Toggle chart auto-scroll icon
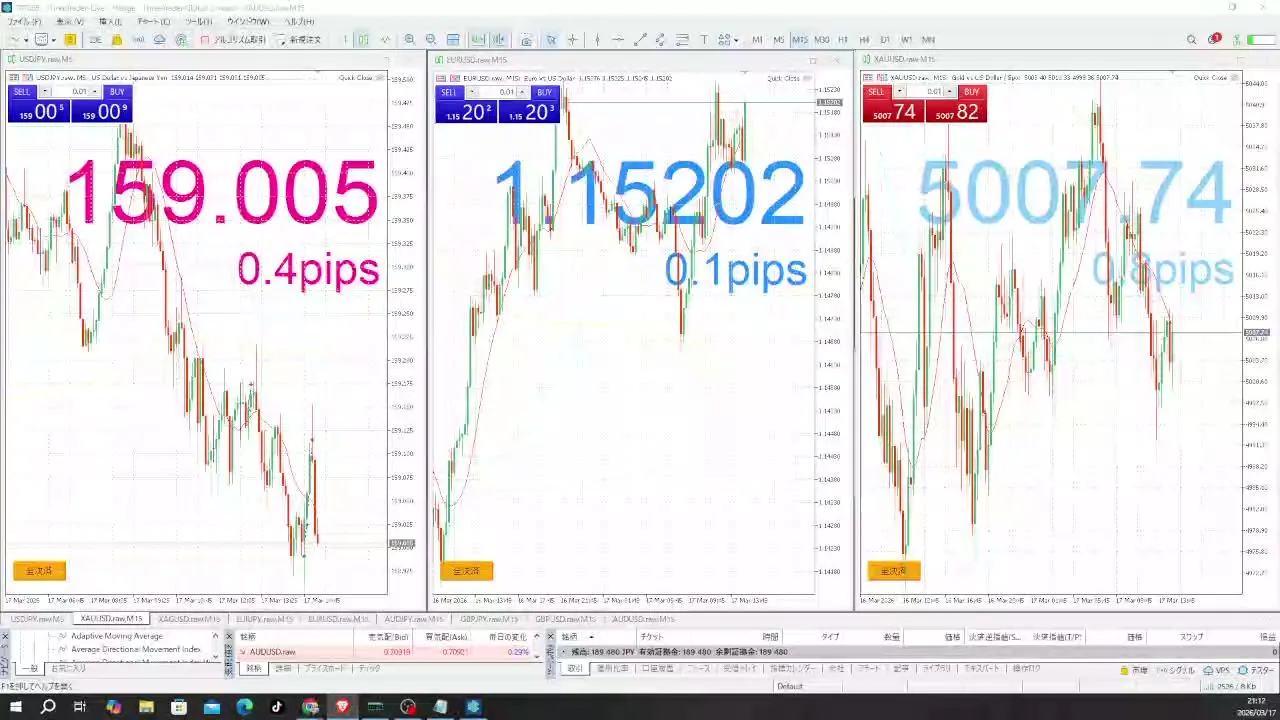Viewport: 1280px width, 720px height. [x=477, y=40]
